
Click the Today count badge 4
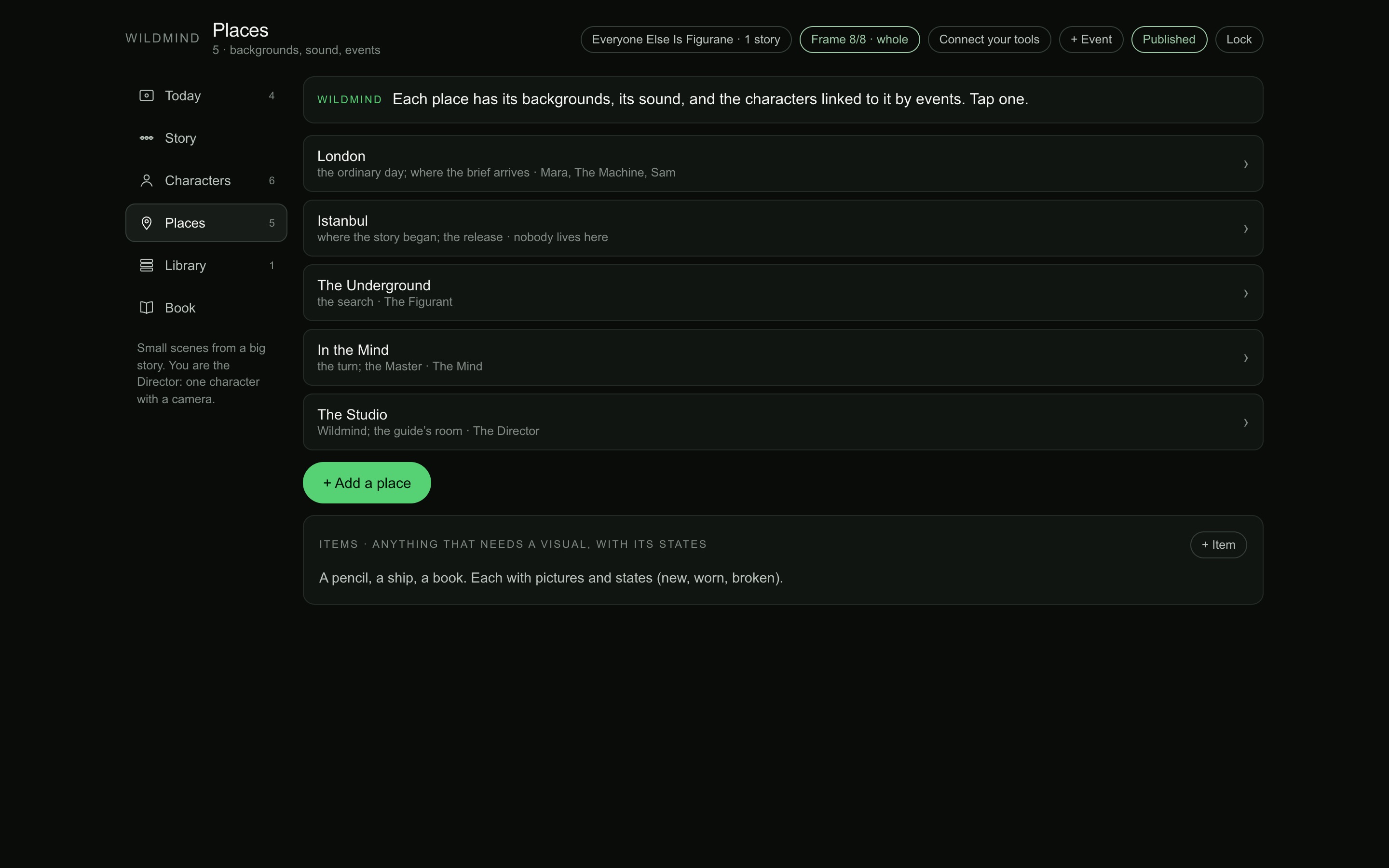(x=272, y=96)
